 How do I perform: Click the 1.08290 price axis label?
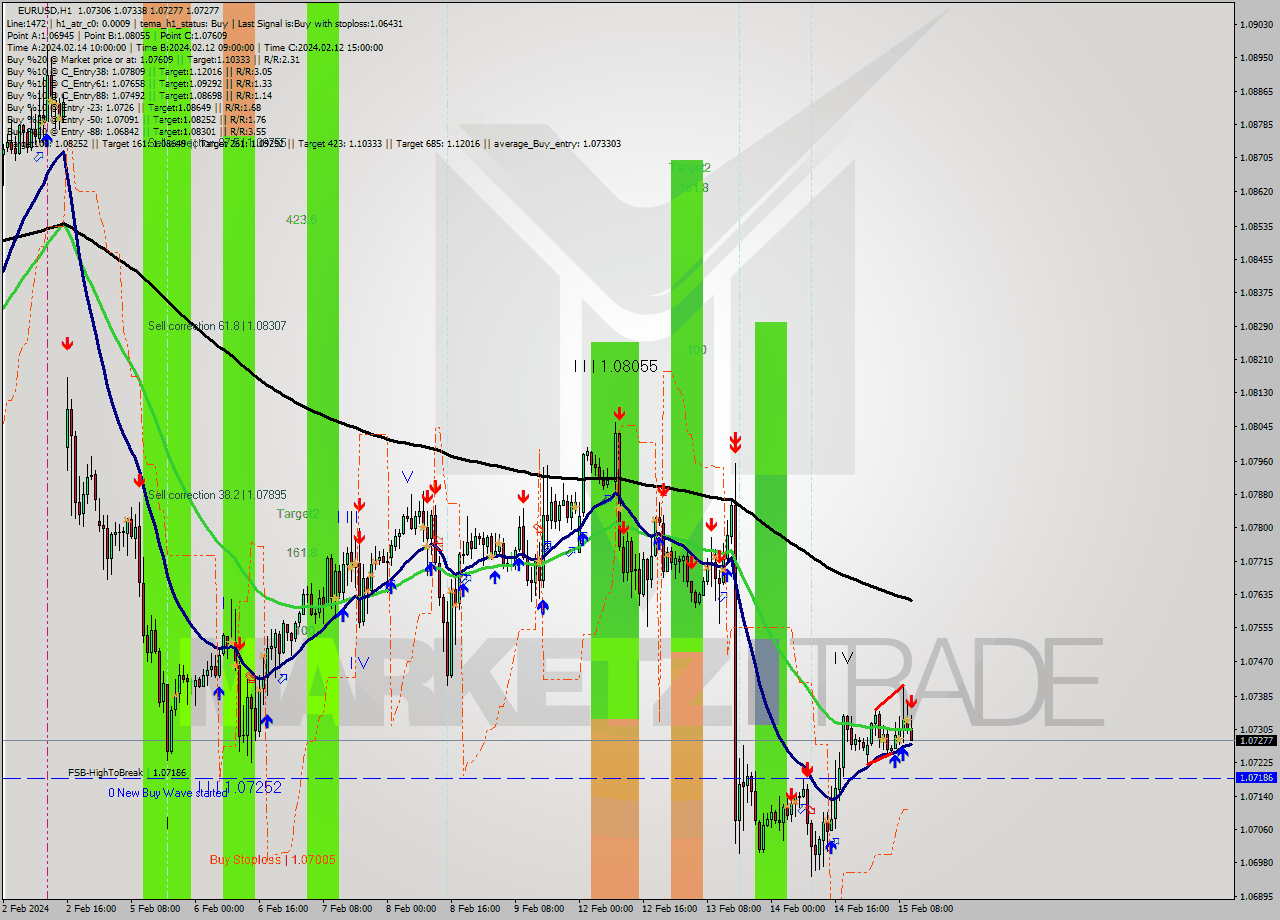coord(1255,326)
